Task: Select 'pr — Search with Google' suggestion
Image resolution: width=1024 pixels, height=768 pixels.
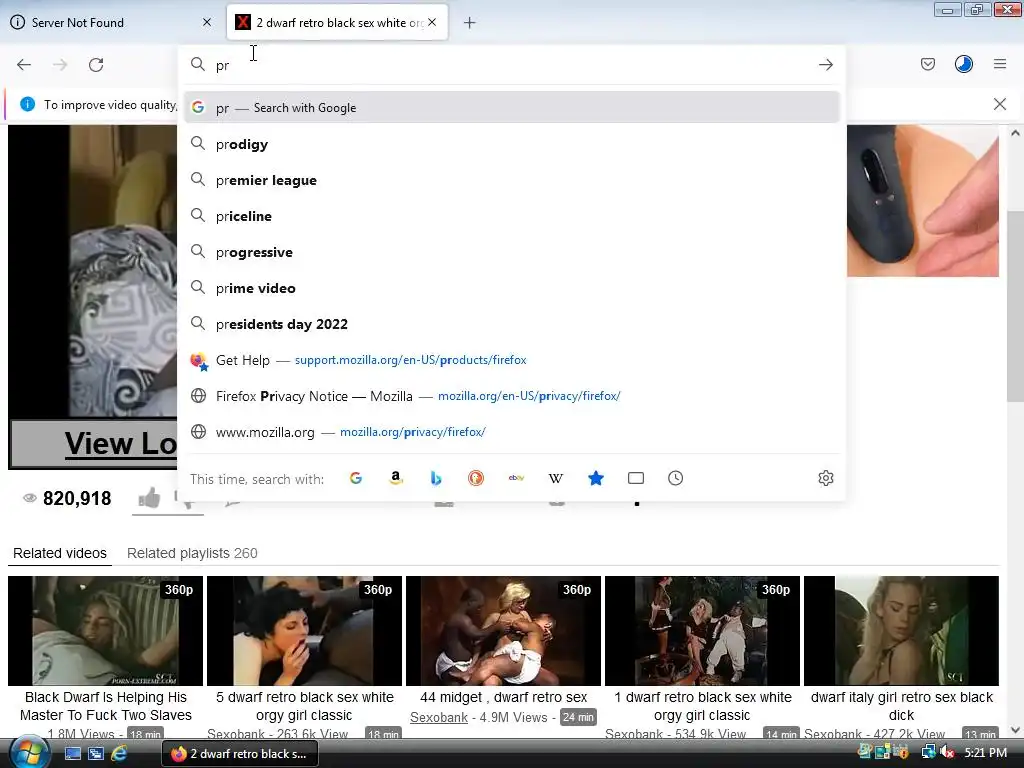Action: coord(511,108)
